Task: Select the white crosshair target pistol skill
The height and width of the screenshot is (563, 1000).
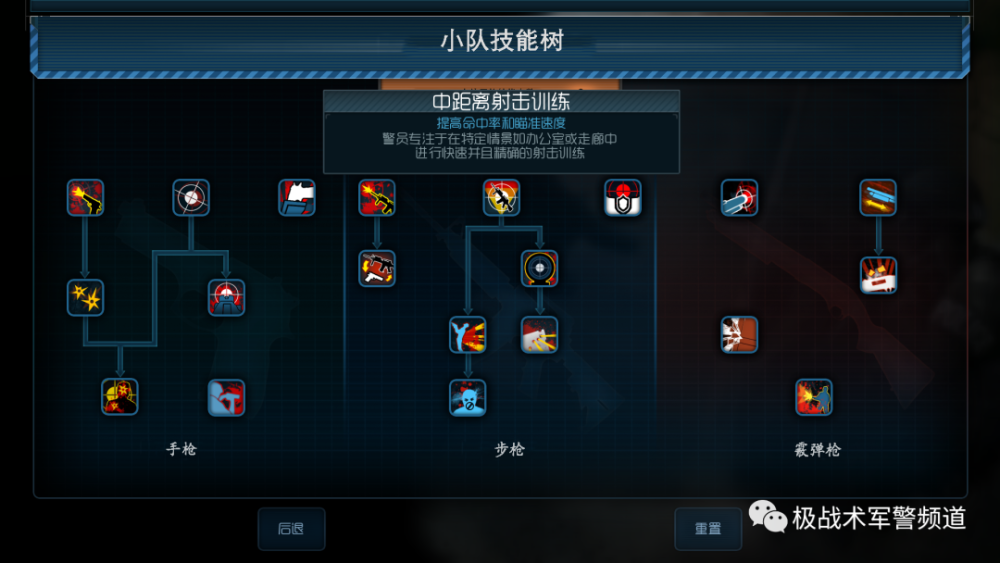Action: tap(191, 198)
